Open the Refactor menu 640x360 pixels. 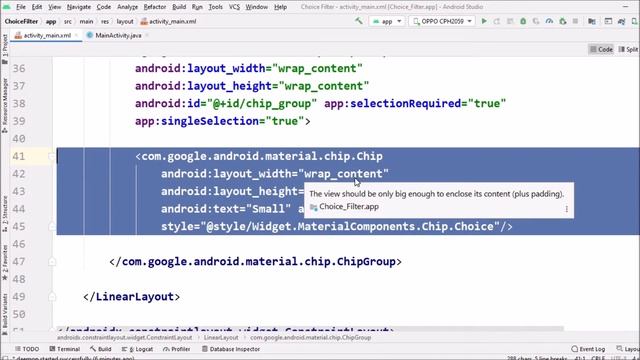155,7
